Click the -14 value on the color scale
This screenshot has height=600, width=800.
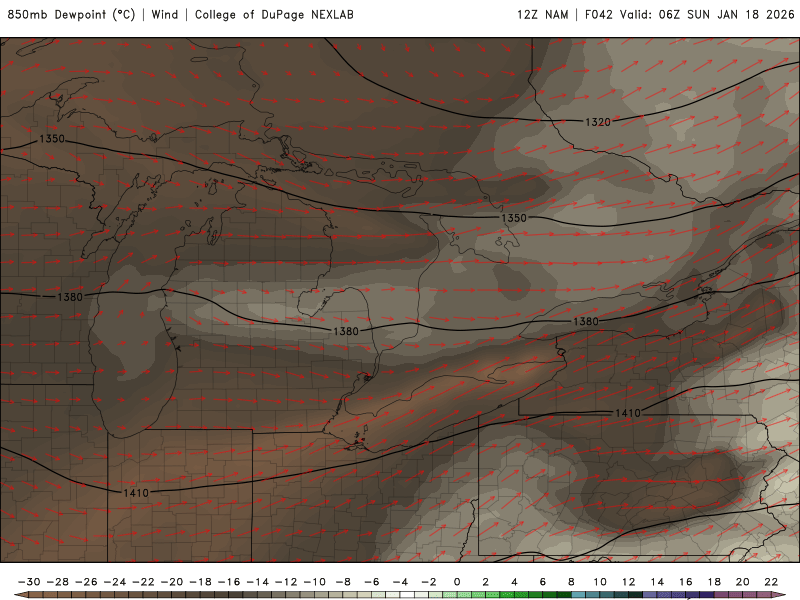coord(257,582)
